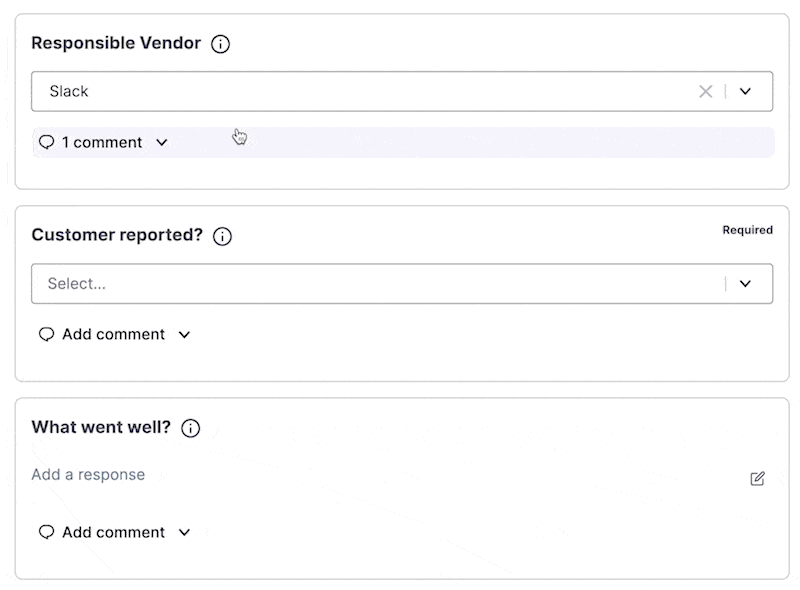Click the info icon beside Responsible Vendor
Viewport: 800px width, 590px height.
(x=220, y=44)
